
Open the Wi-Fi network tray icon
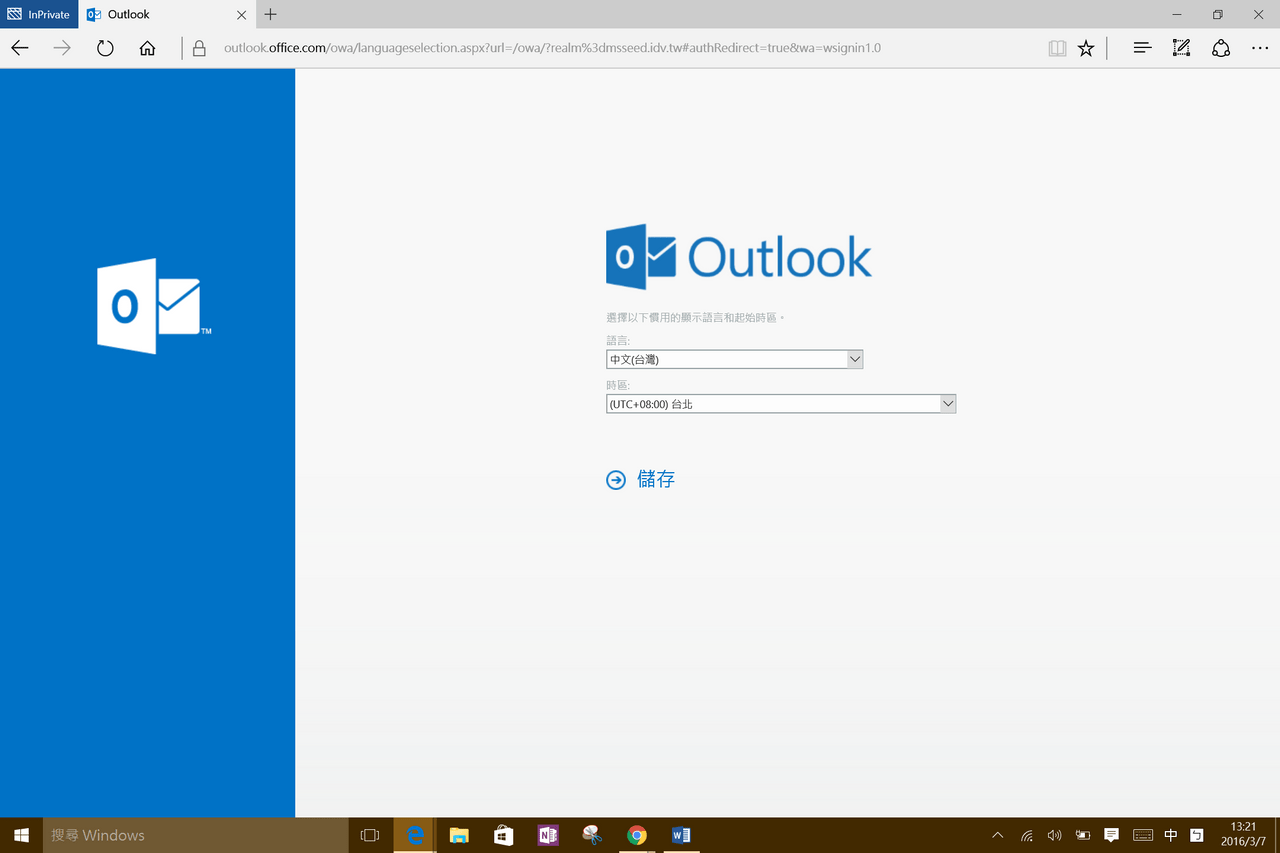[x=1027, y=835]
